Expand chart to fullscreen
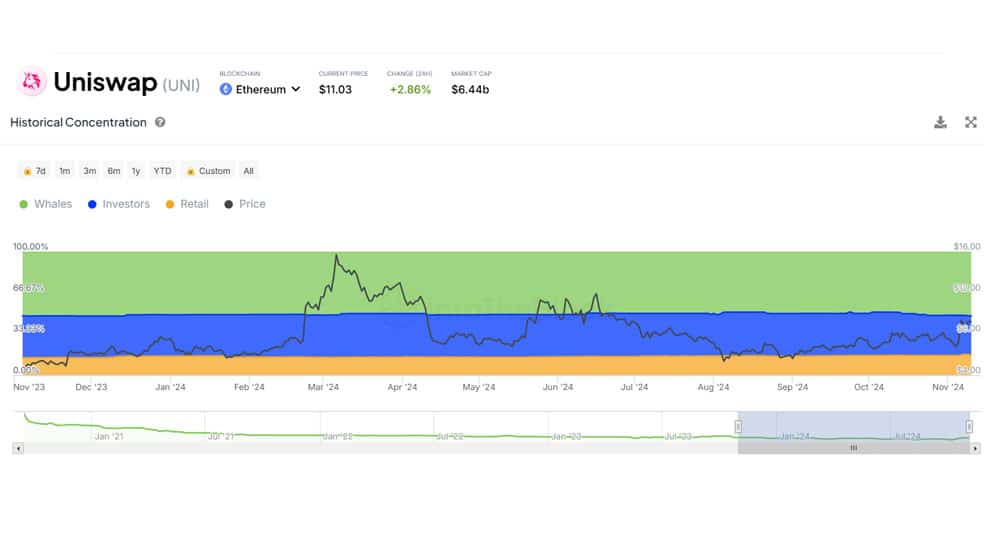This screenshot has height=554, width=984. point(971,122)
